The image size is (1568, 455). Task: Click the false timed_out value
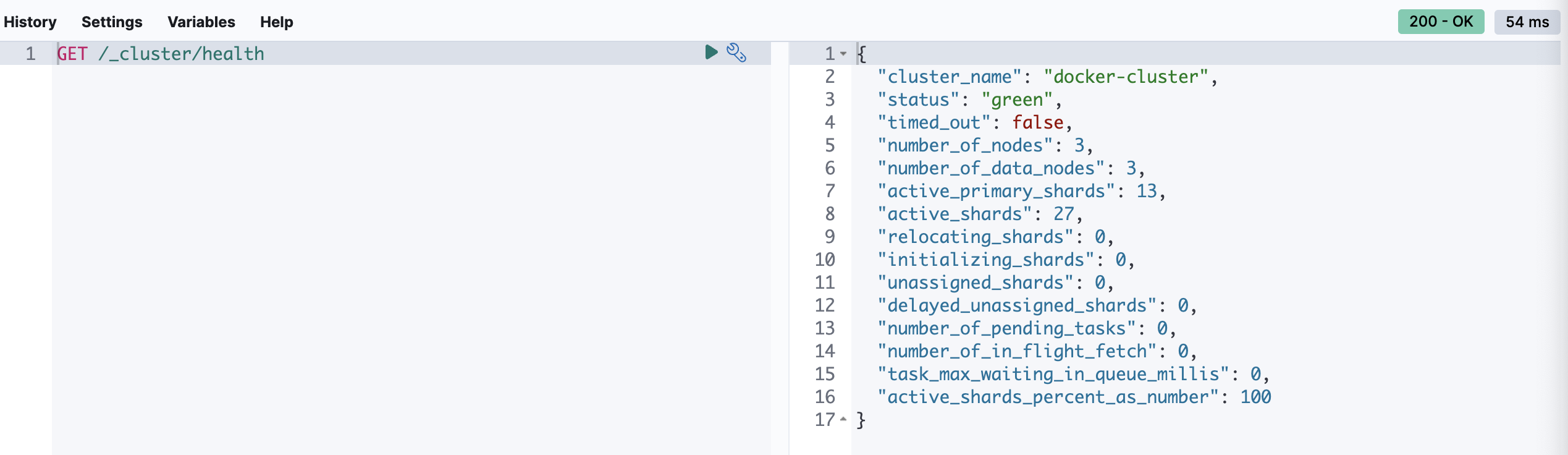(x=1038, y=122)
